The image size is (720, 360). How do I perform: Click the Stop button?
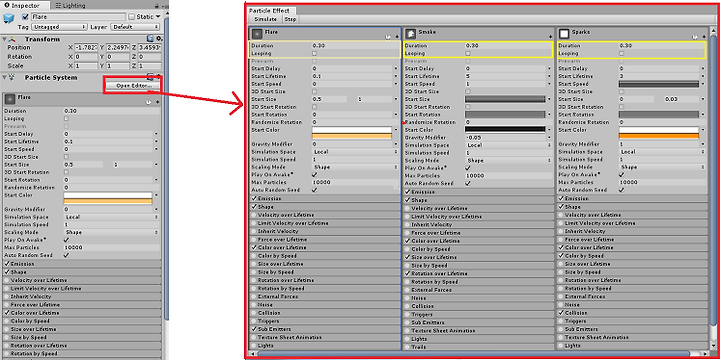point(290,19)
